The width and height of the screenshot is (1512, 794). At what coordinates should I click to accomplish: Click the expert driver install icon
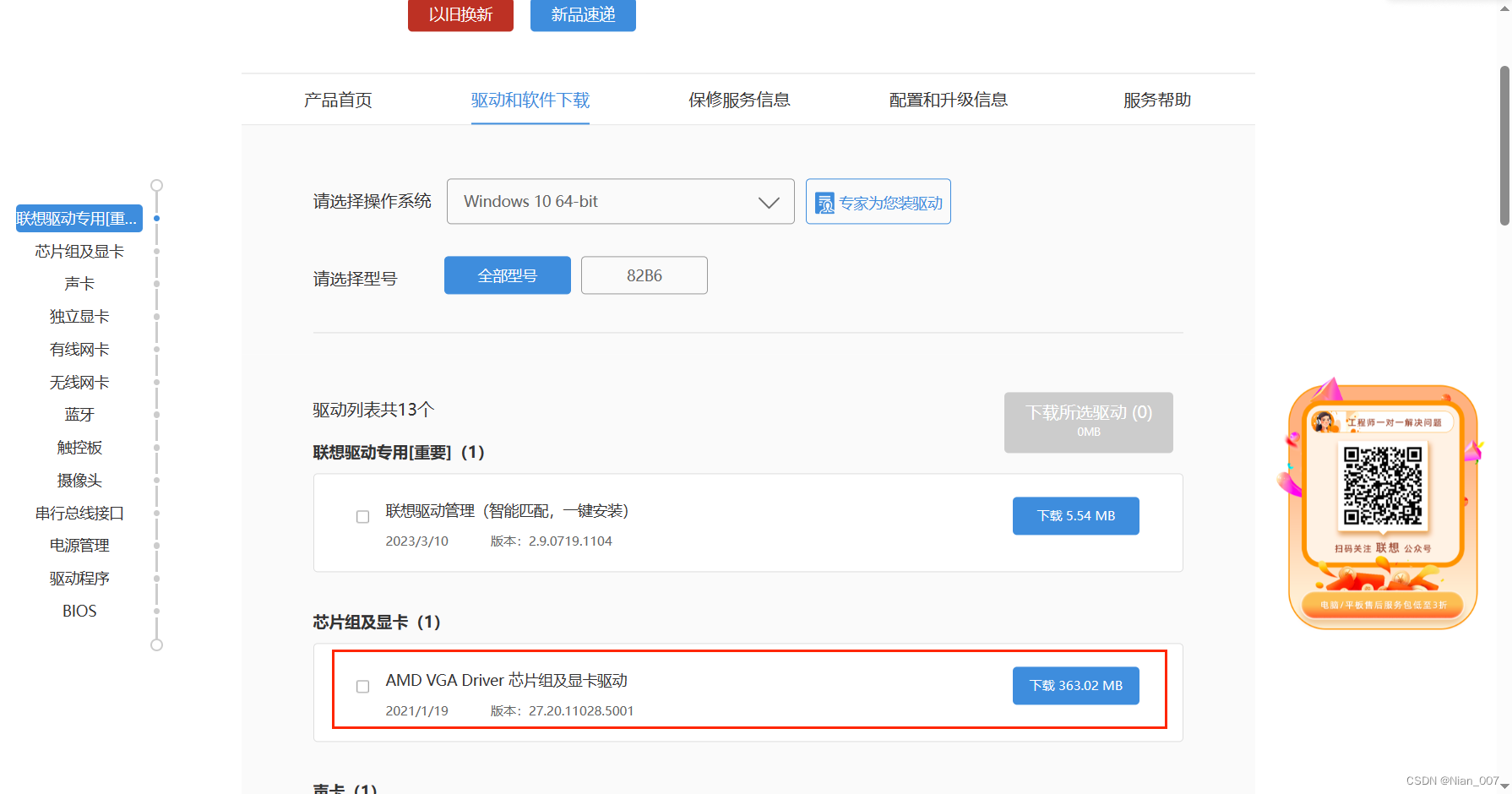pos(824,204)
